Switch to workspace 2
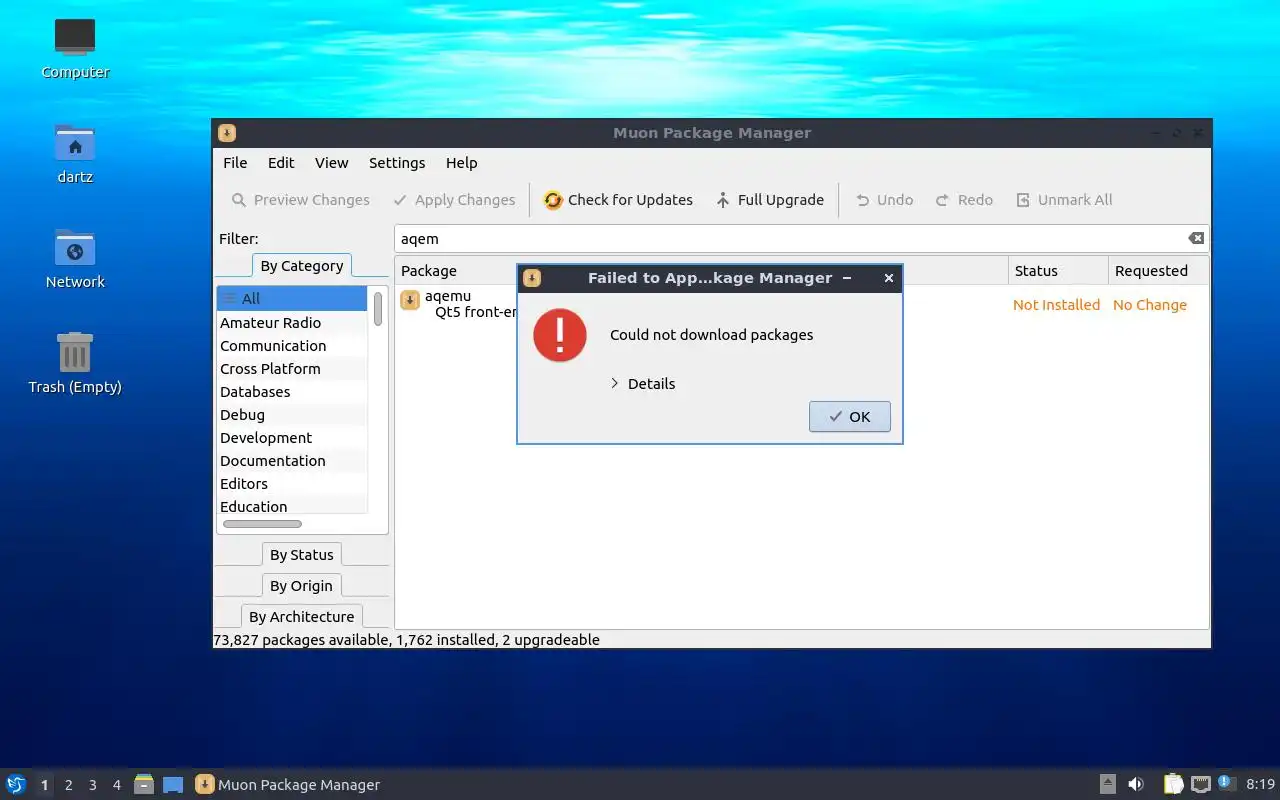The width and height of the screenshot is (1280, 800). (x=68, y=785)
